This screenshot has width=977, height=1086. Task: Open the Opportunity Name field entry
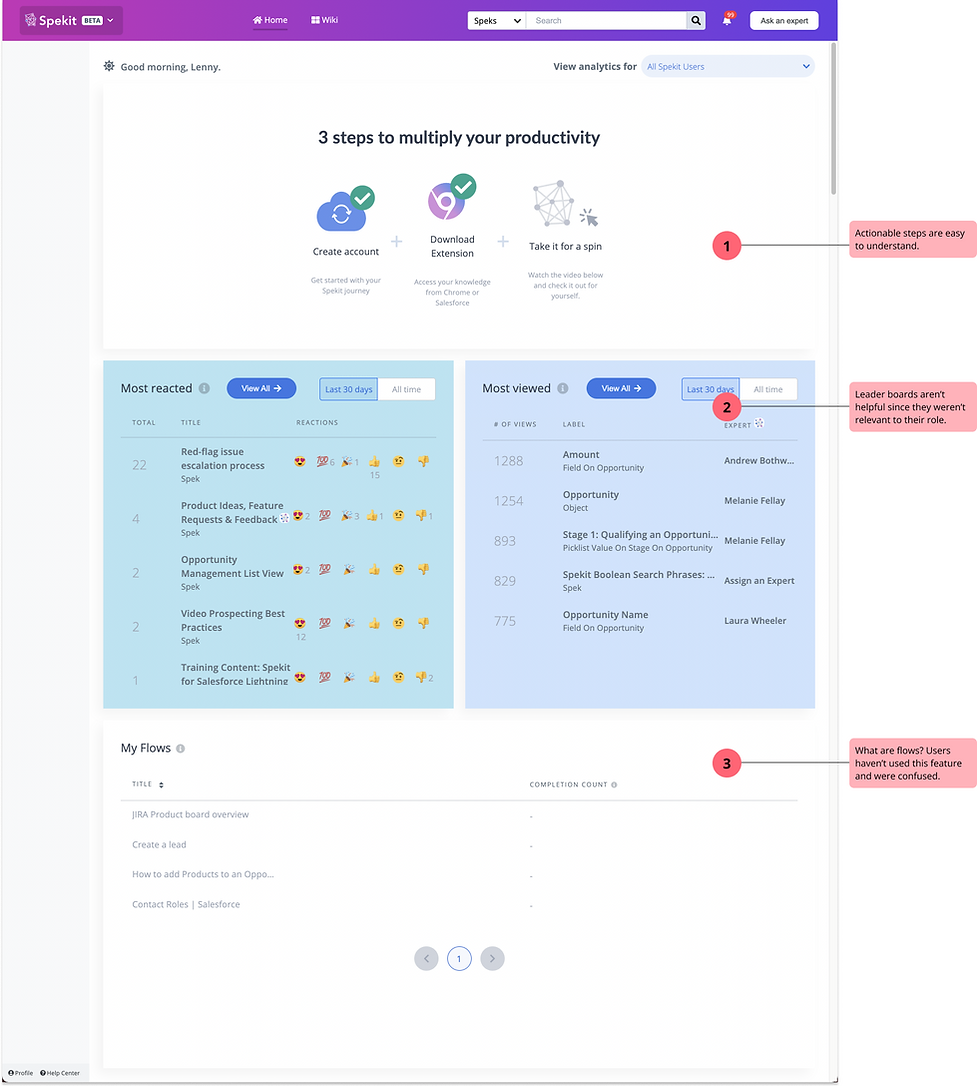coord(605,615)
